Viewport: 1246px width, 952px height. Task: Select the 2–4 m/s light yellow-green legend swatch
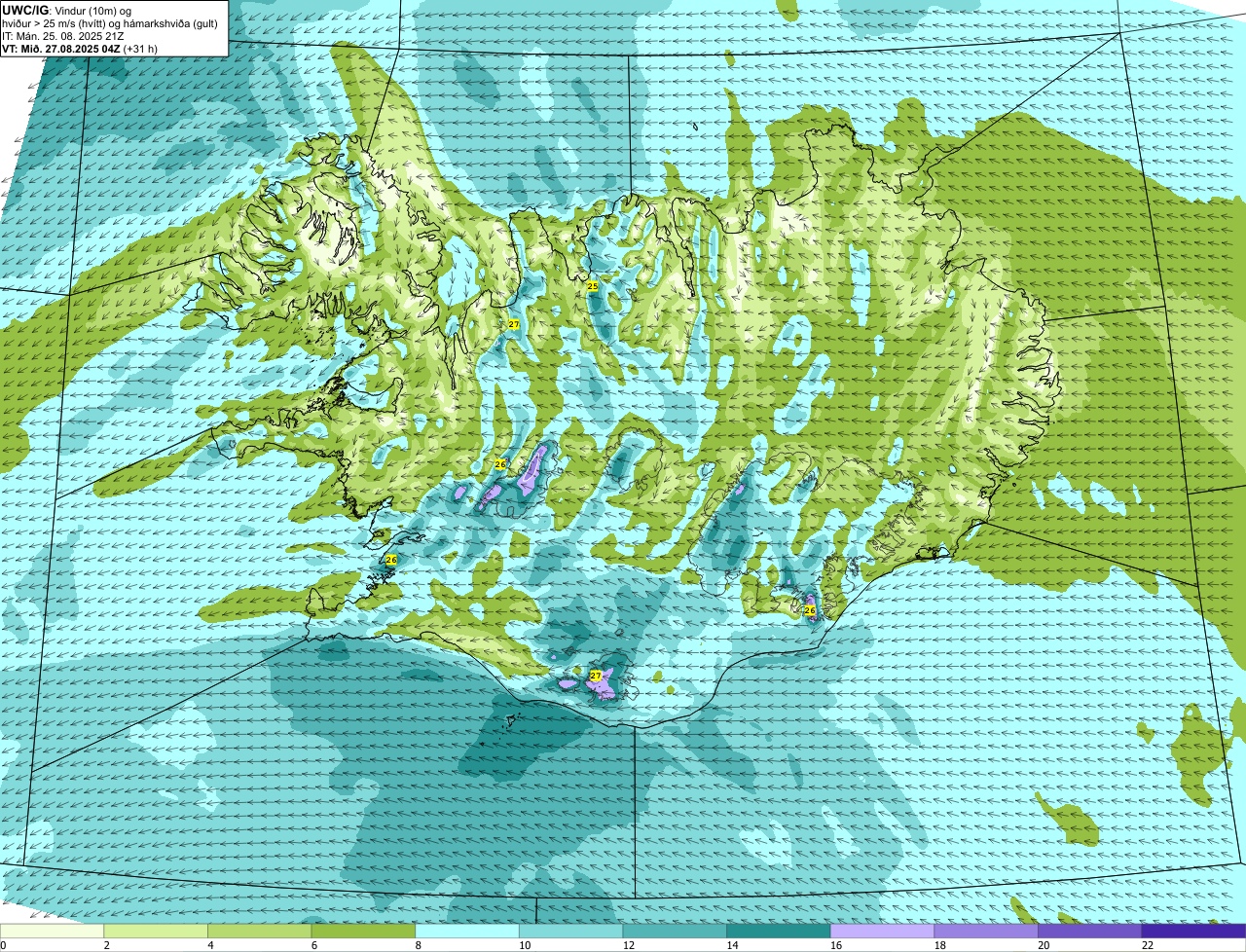(156, 931)
